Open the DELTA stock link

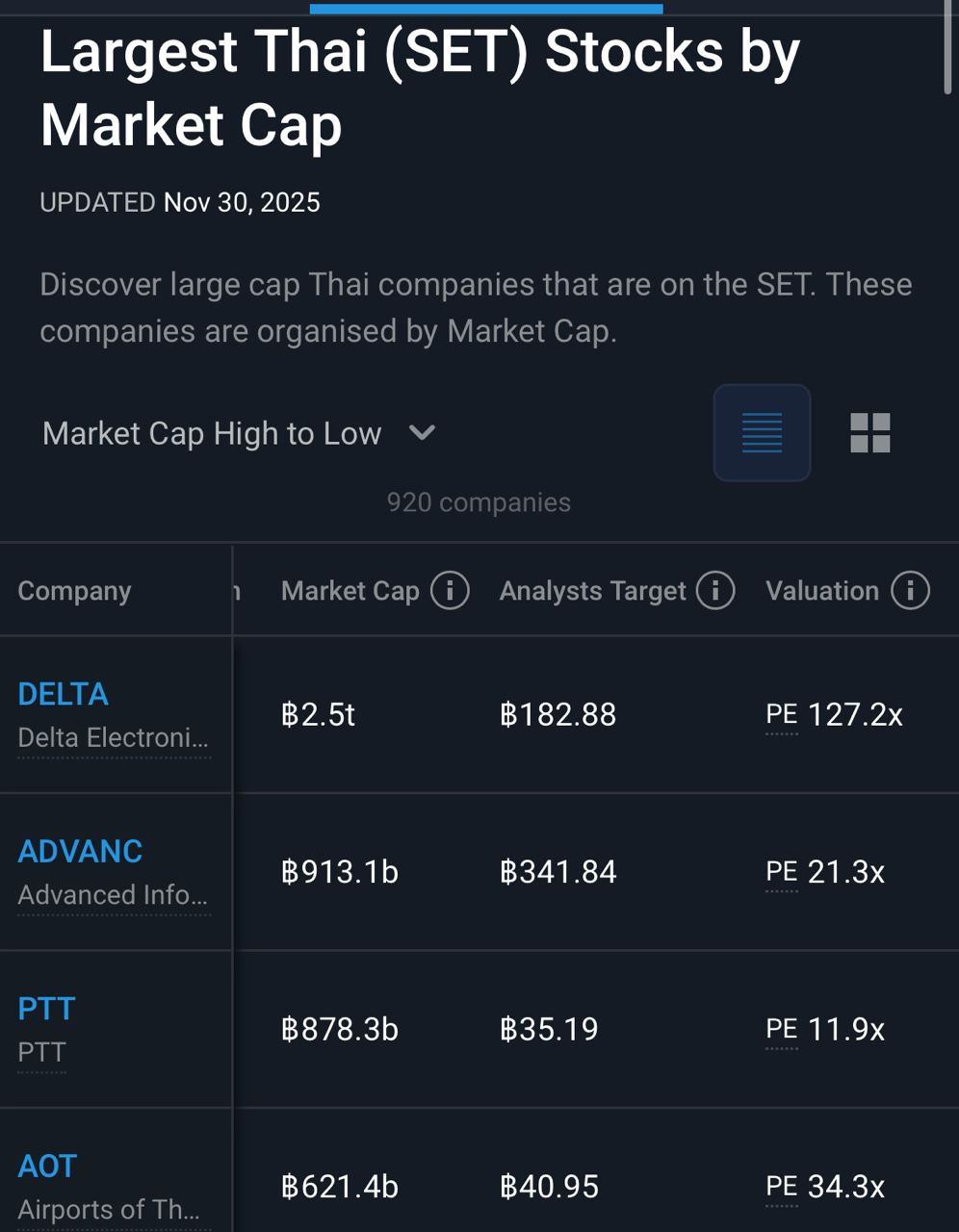(64, 694)
